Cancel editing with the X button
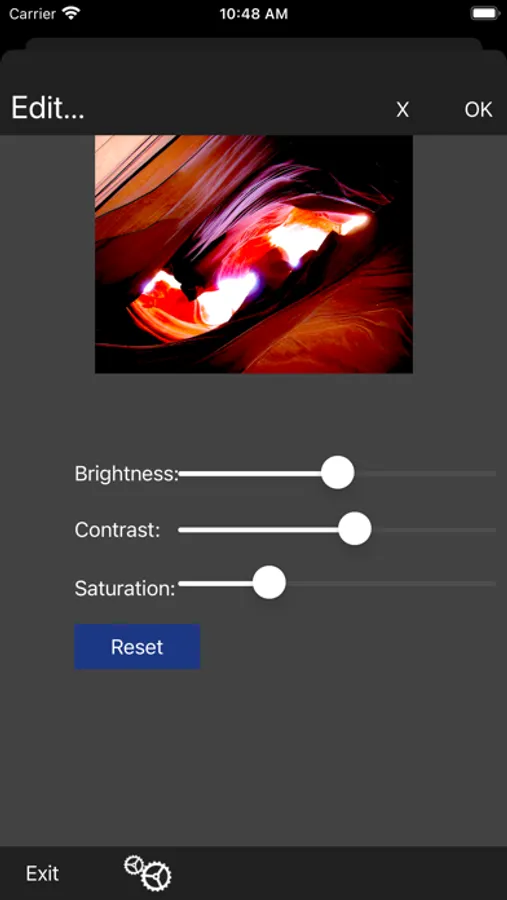The image size is (507, 900). coord(402,109)
